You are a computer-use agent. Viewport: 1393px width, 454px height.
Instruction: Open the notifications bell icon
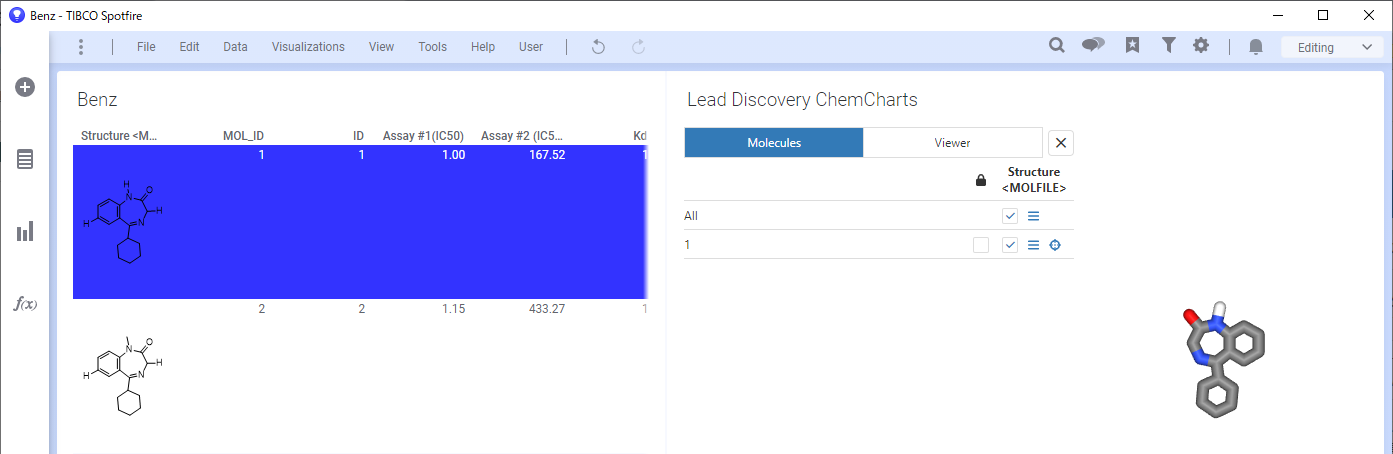coord(1256,47)
